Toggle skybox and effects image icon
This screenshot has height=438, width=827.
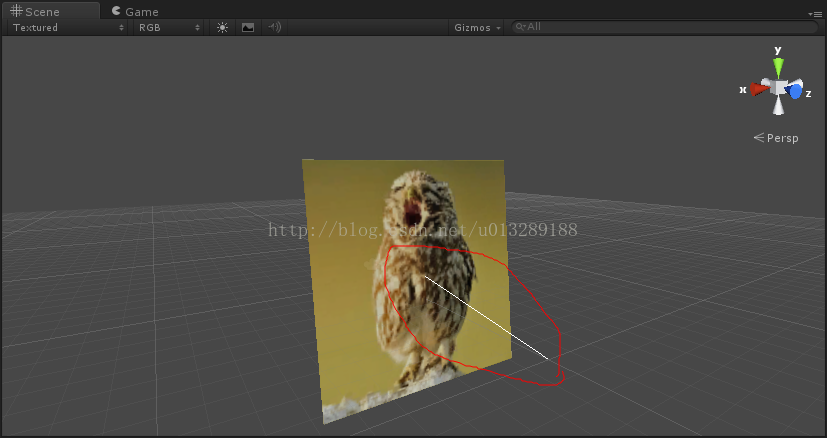[x=248, y=27]
